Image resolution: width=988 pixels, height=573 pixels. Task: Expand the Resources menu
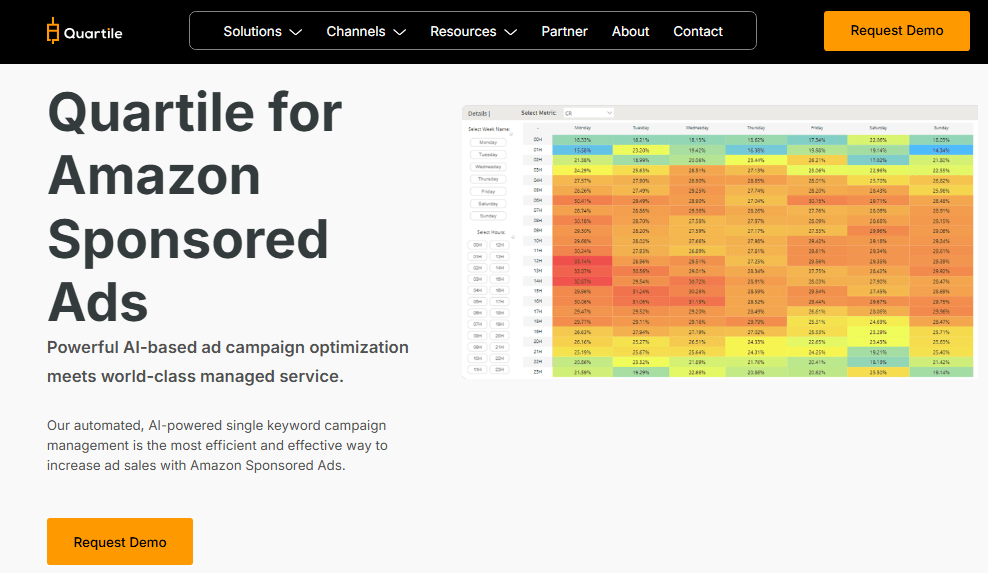[x=463, y=32]
